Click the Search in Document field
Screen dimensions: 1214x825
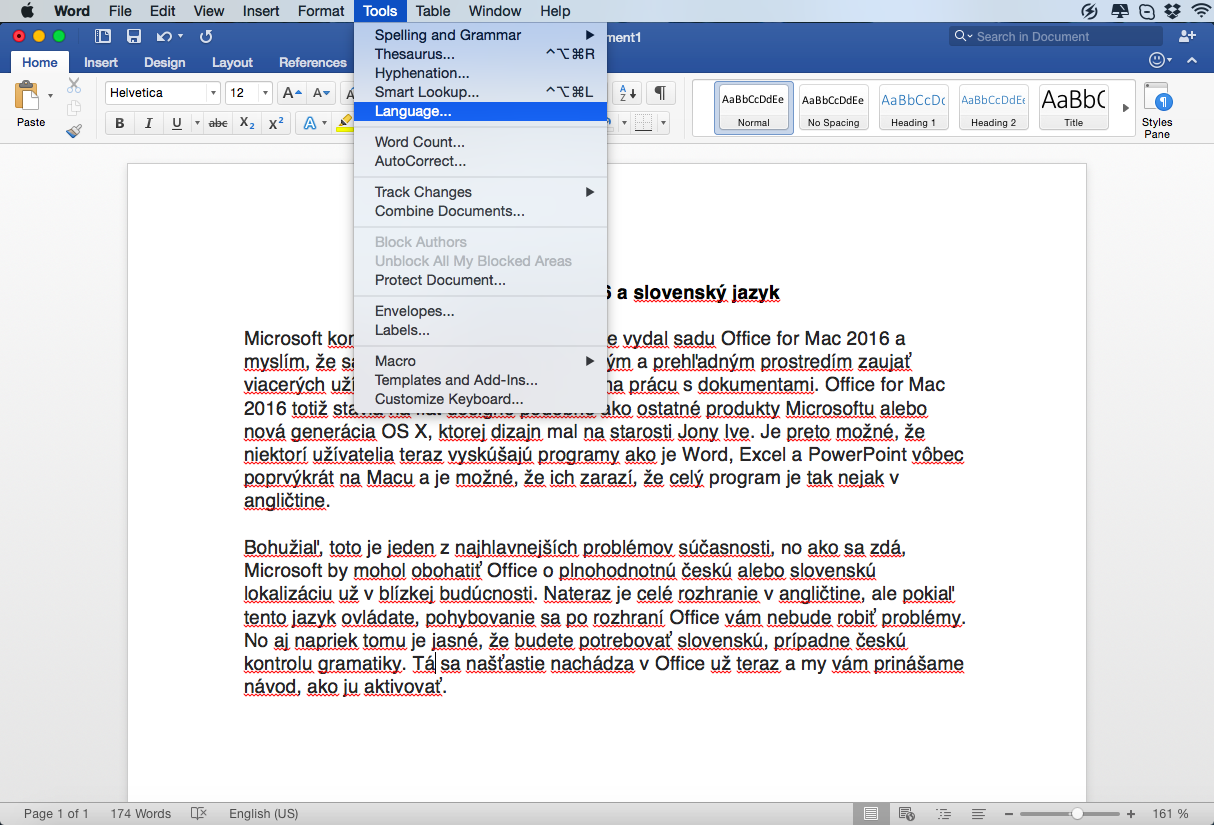coord(1056,36)
